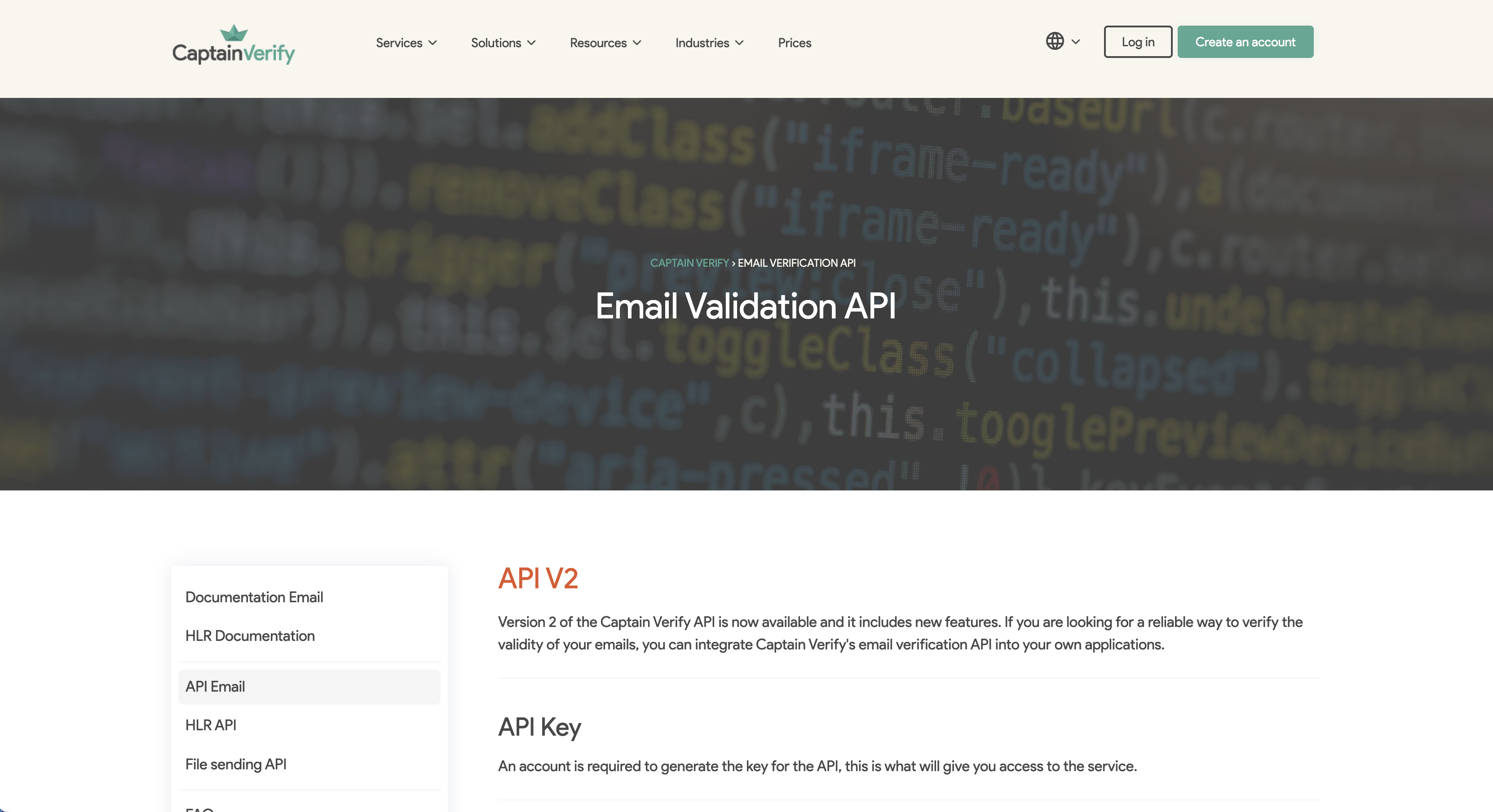Open the globe language selector icon
1493x812 pixels.
(1055, 41)
